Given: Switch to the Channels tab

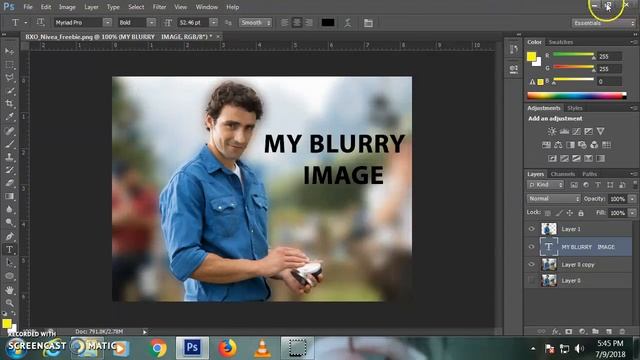Looking at the screenshot, I should [562, 174].
